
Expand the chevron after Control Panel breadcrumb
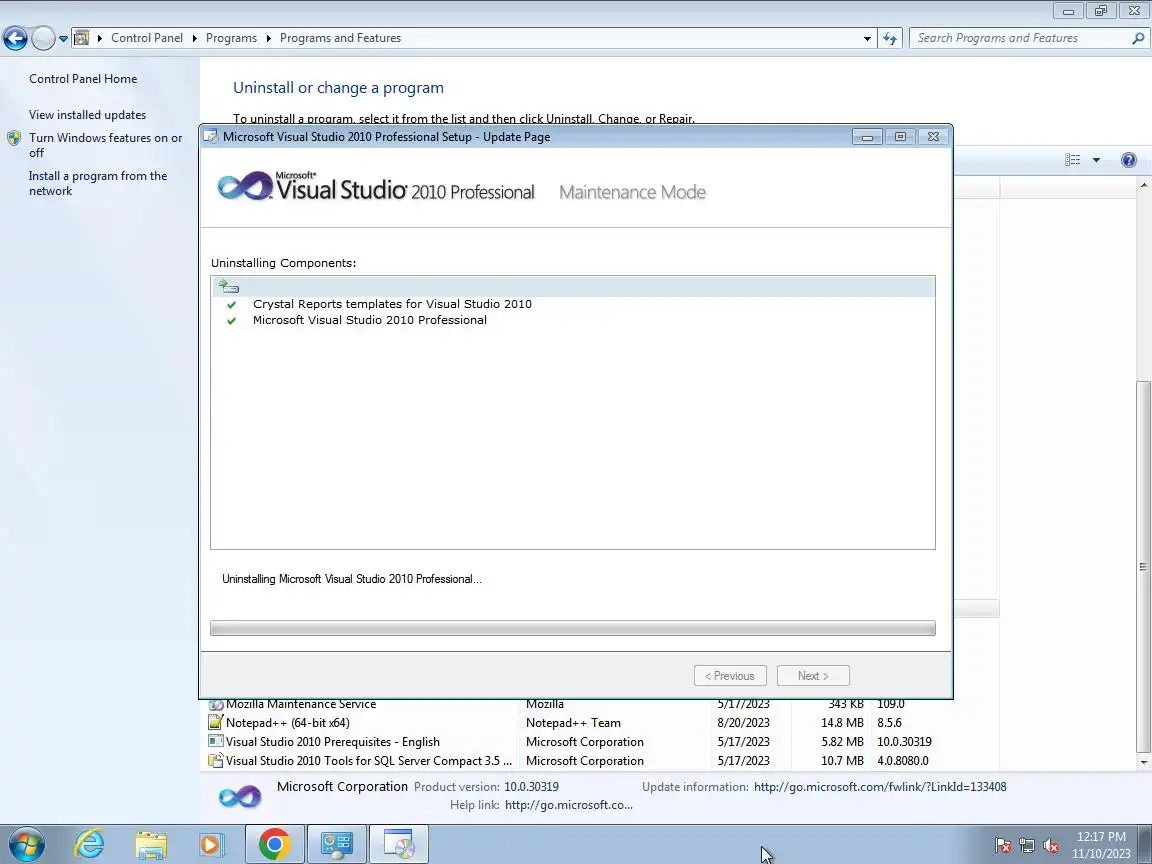pos(195,38)
